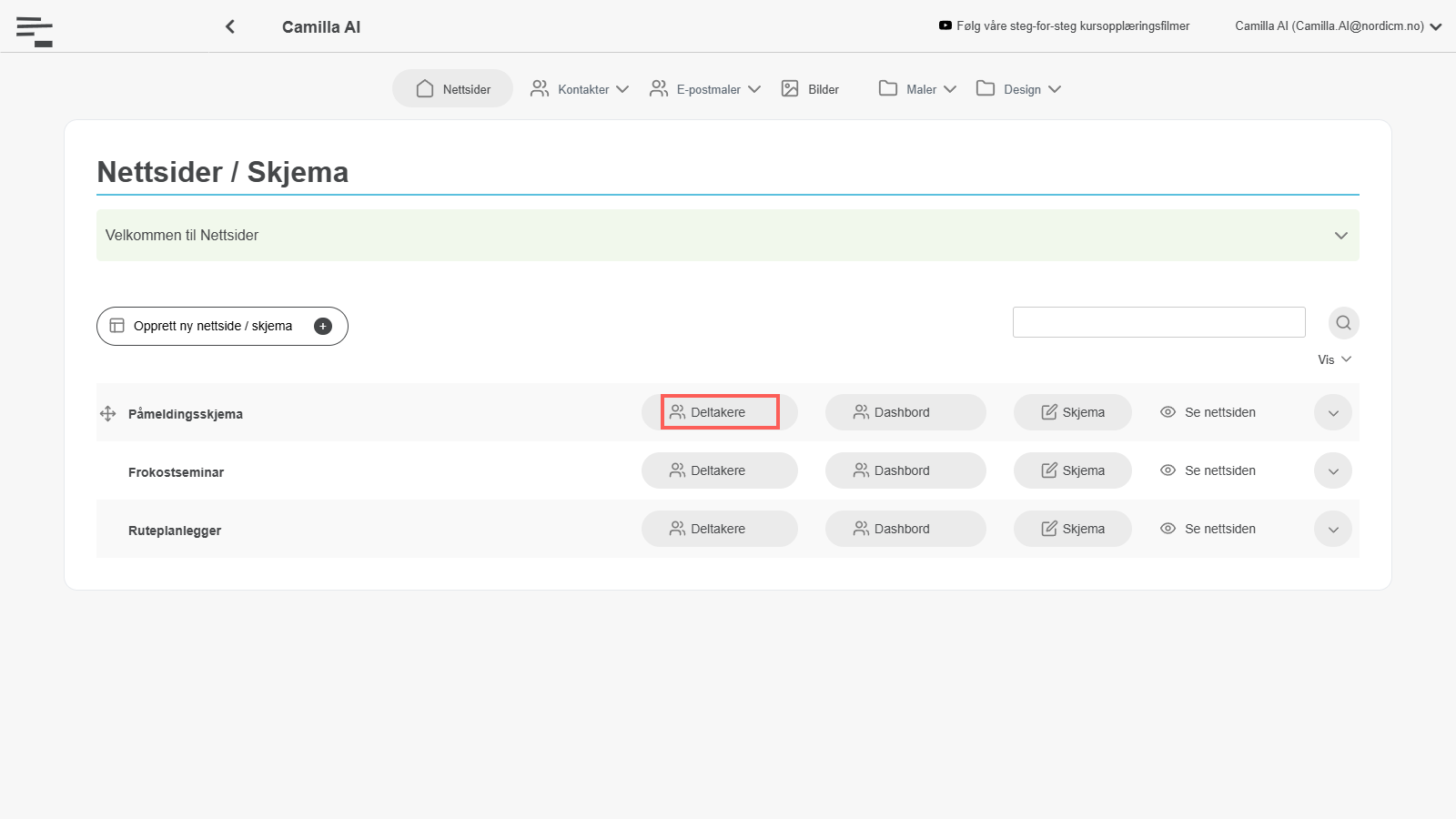Open the Bilder tab
The width and height of the screenshot is (1456, 819).
tap(810, 89)
